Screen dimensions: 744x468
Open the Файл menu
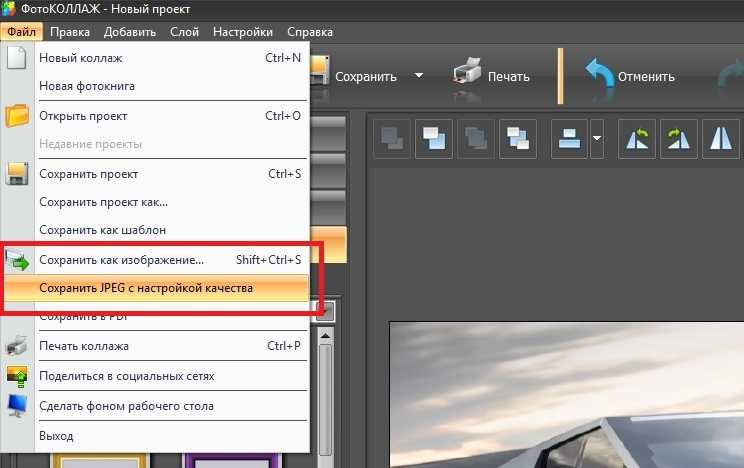tap(21, 32)
